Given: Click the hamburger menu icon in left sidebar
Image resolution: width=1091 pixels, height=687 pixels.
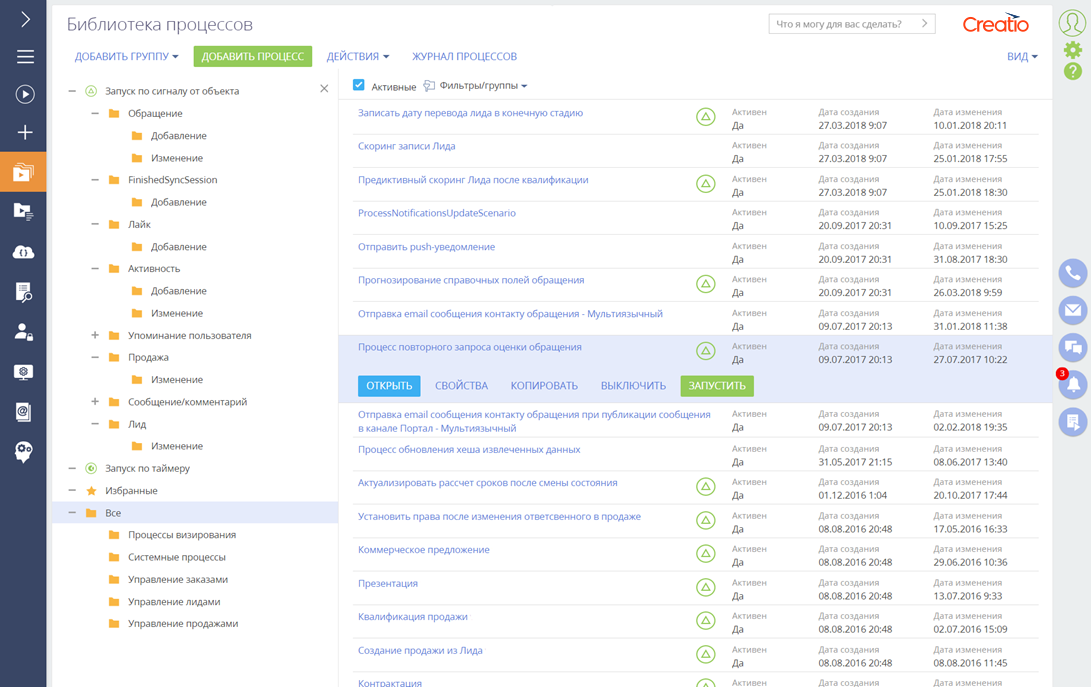Looking at the screenshot, I should coord(25,57).
